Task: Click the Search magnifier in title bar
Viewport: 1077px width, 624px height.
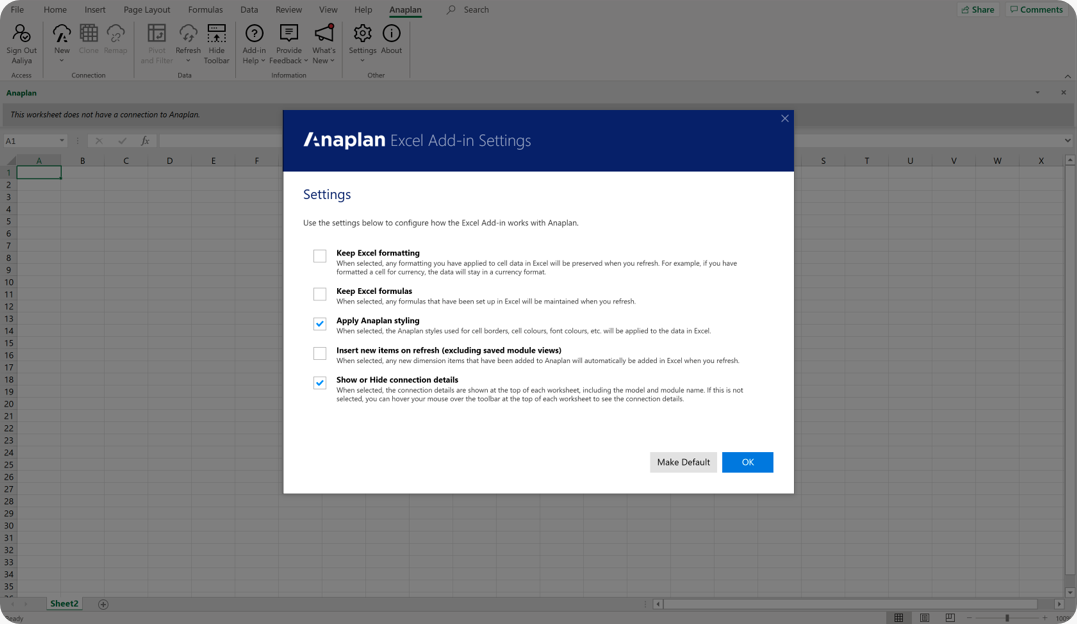Action: tap(451, 10)
